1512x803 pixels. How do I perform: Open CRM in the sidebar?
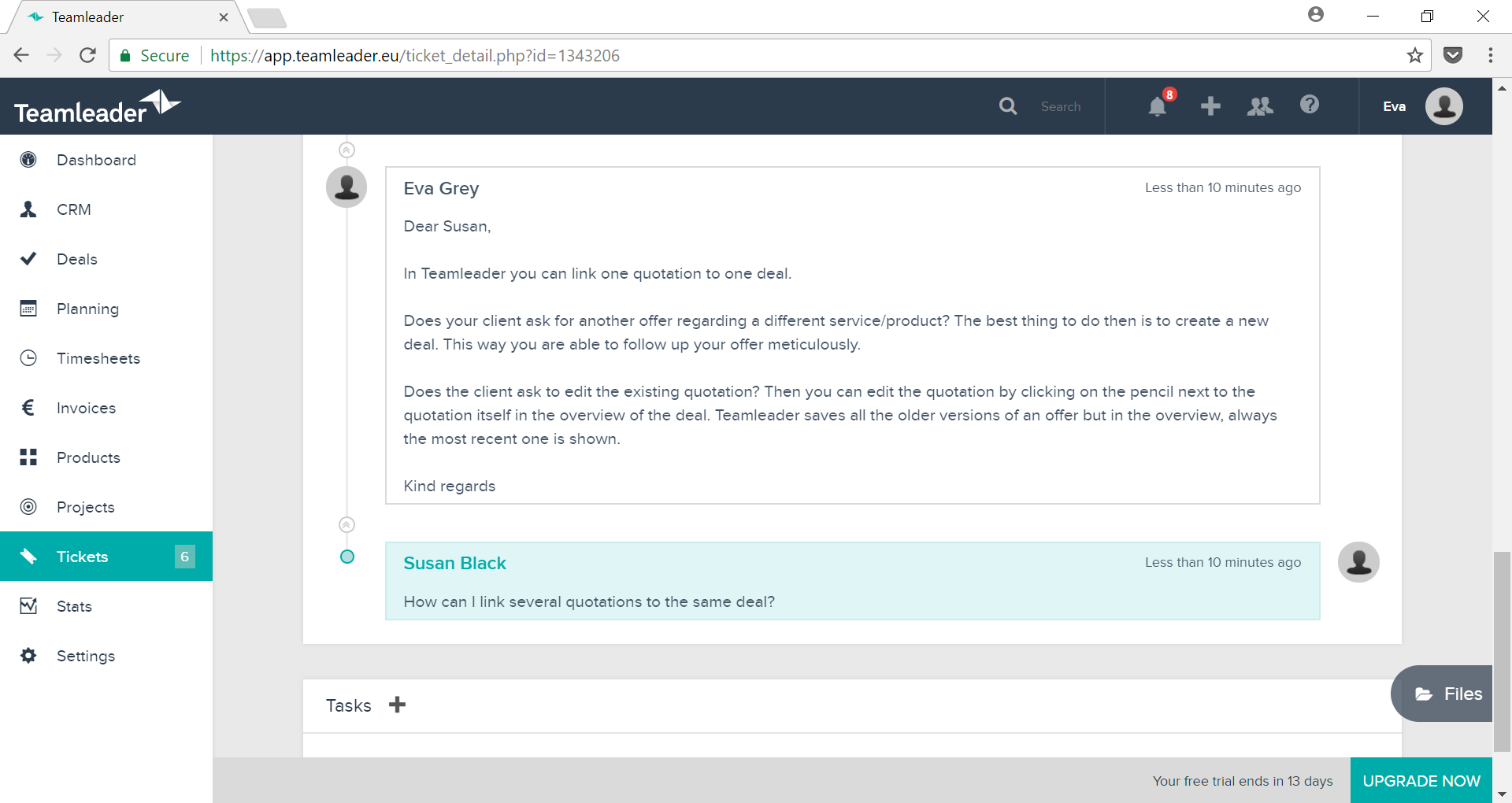tap(106, 209)
